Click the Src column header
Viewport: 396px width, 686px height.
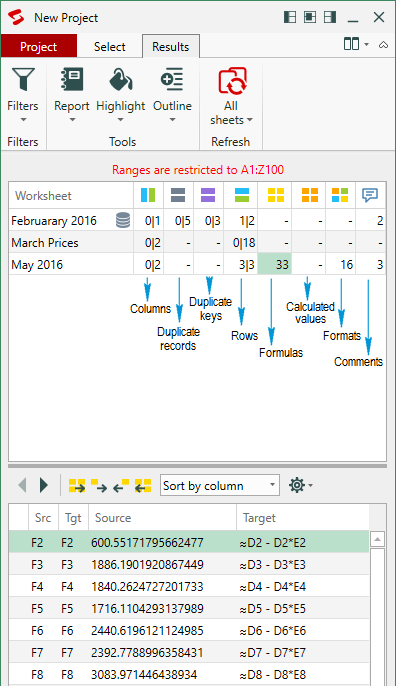43,518
